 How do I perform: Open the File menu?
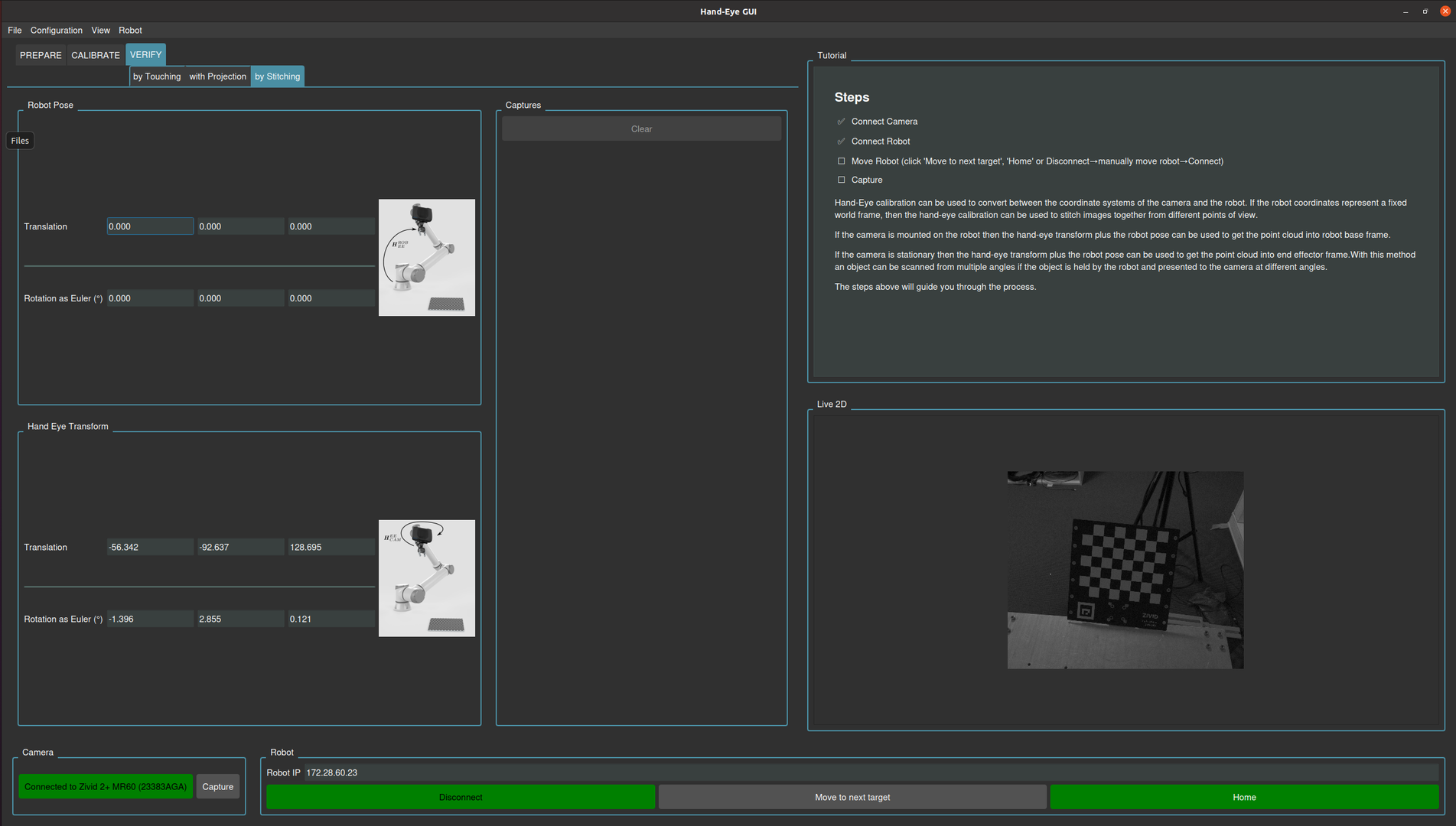pyautogui.click(x=15, y=31)
